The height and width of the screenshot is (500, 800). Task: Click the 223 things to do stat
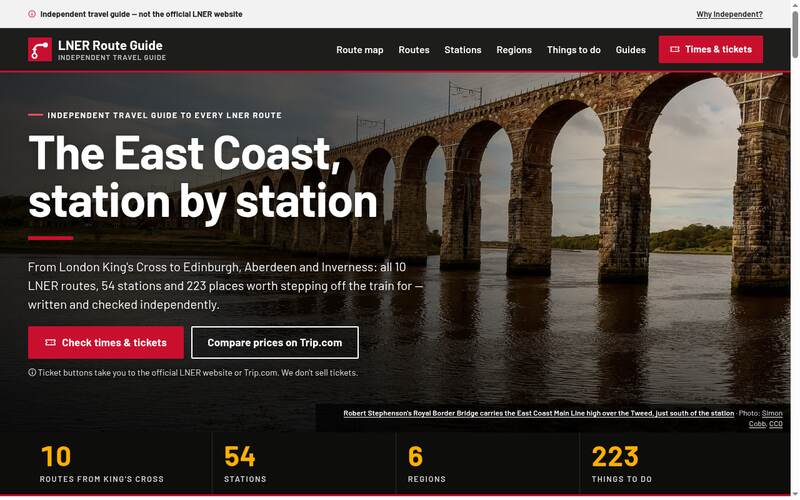pyautogui.click(x=621, y=464)
